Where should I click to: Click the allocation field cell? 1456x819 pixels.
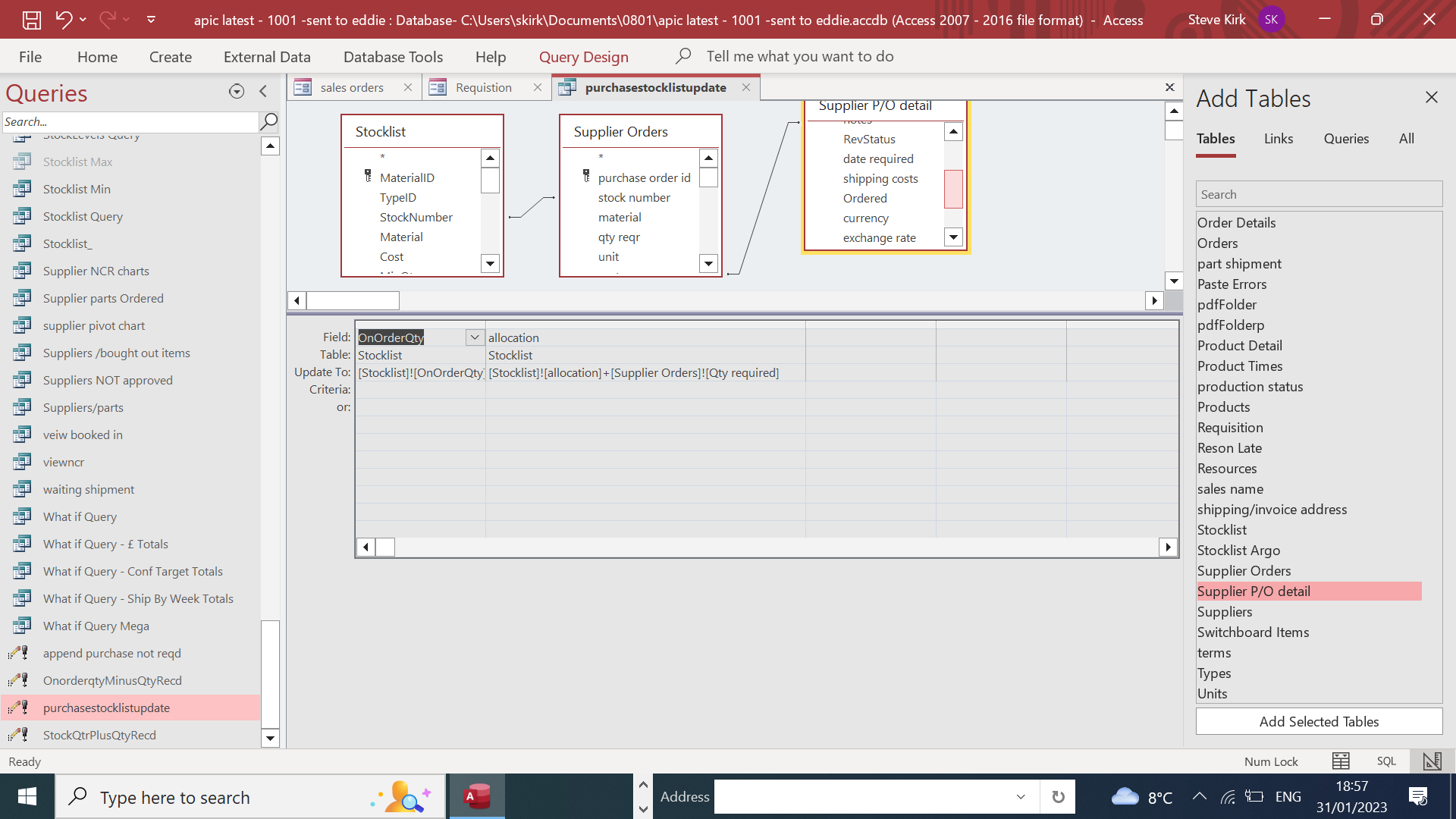click(645, 337)
